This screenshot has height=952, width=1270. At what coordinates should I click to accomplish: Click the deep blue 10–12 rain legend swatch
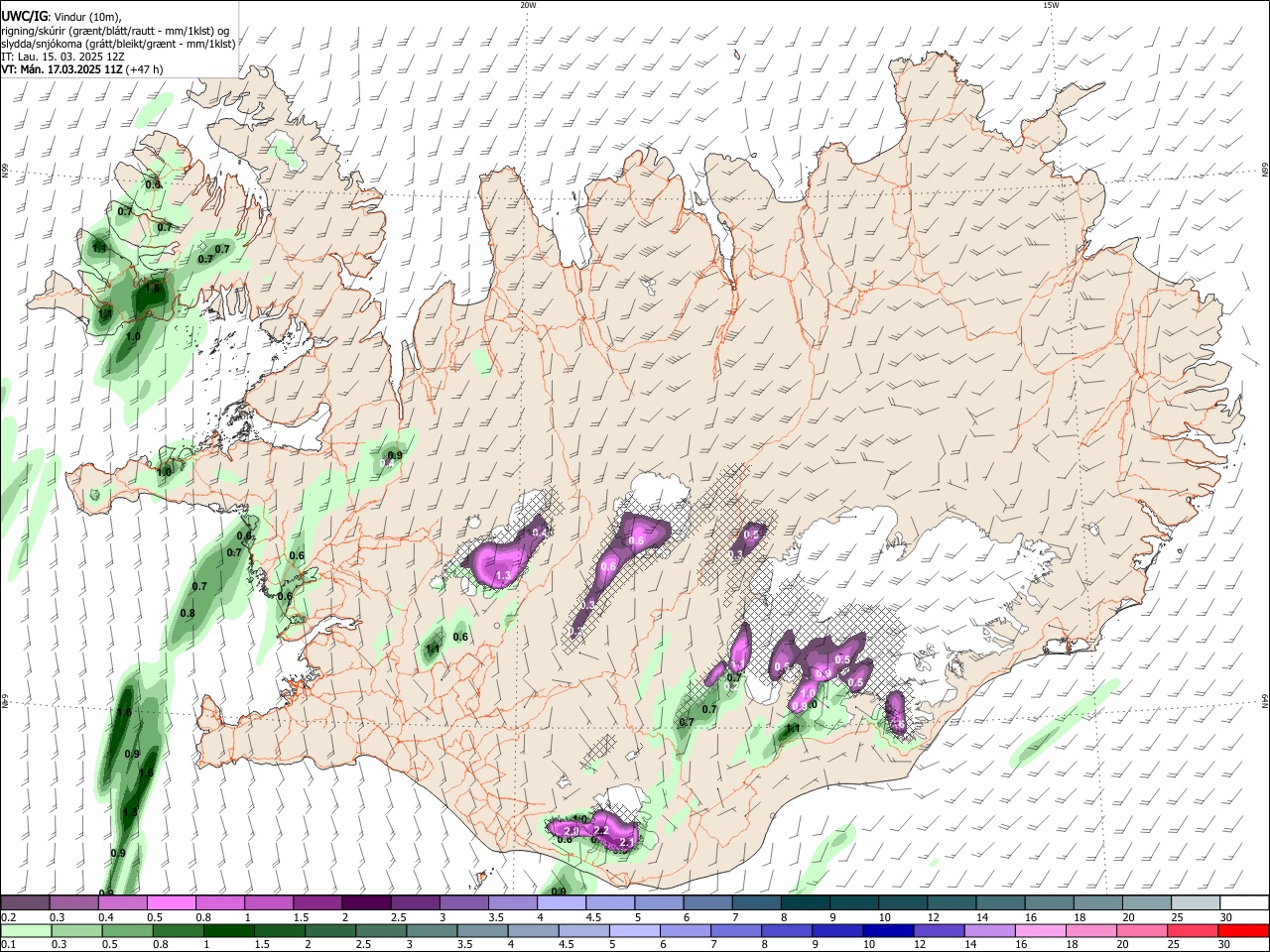tap(889, 930)
